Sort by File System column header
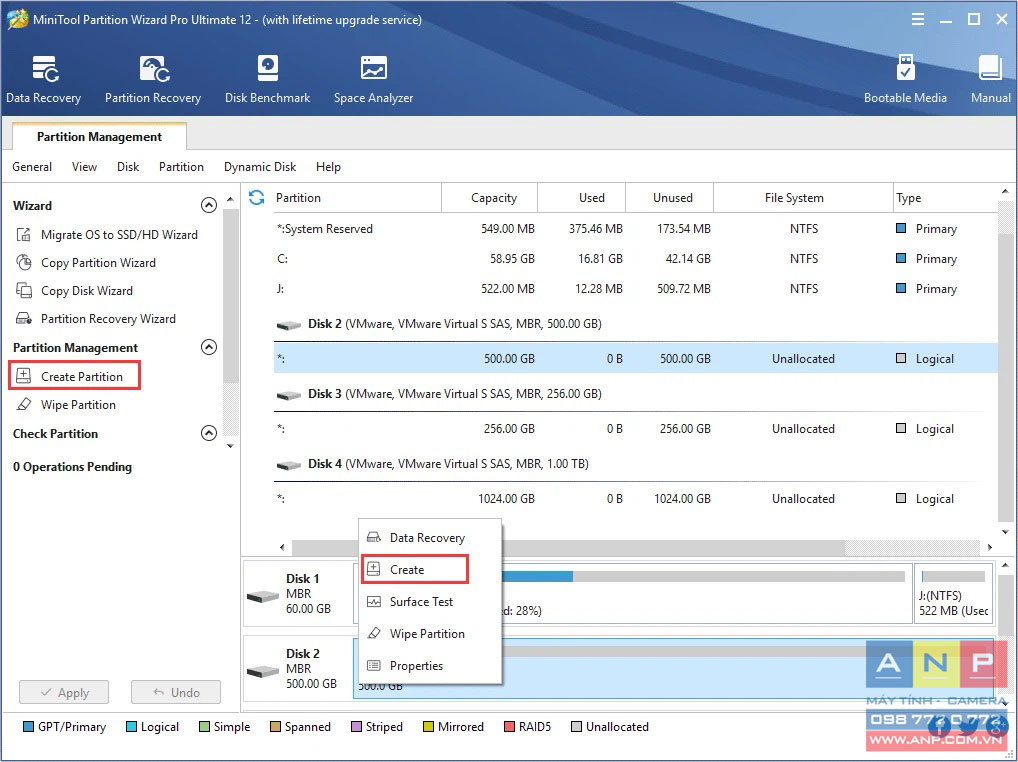Image resolution: width=1018 pixels, height=762 pixels. point(803,197)
